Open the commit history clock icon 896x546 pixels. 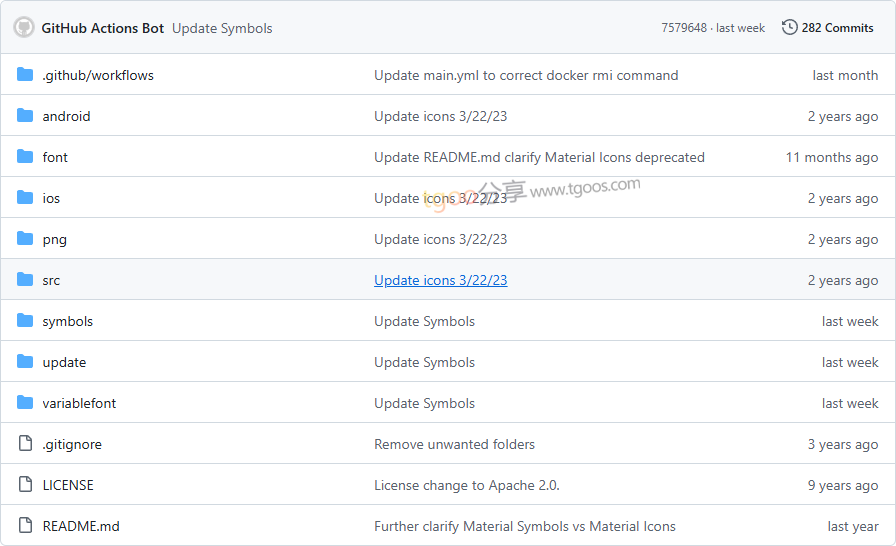tap(789, 27)
